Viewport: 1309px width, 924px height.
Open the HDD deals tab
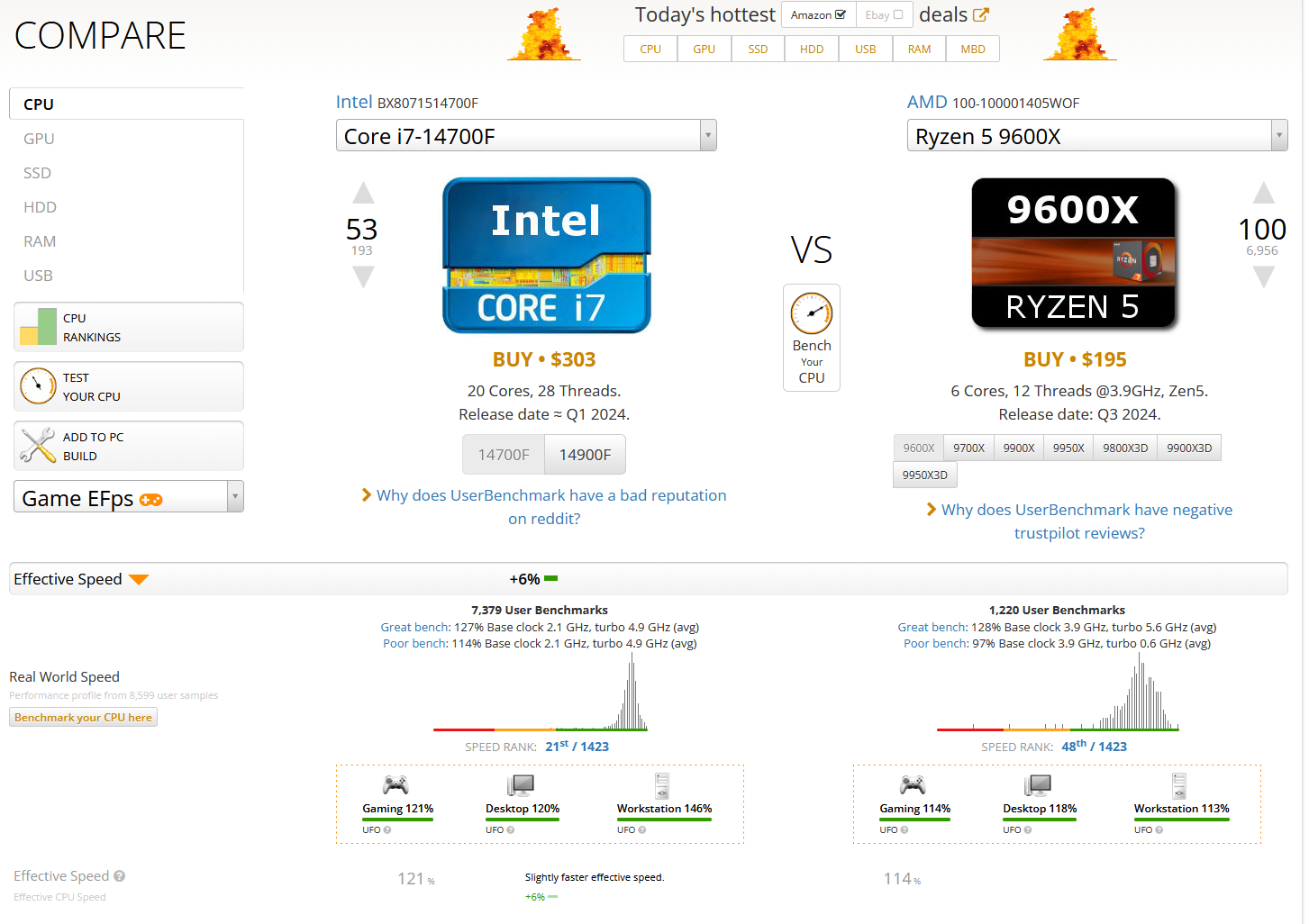pos(812,49)
